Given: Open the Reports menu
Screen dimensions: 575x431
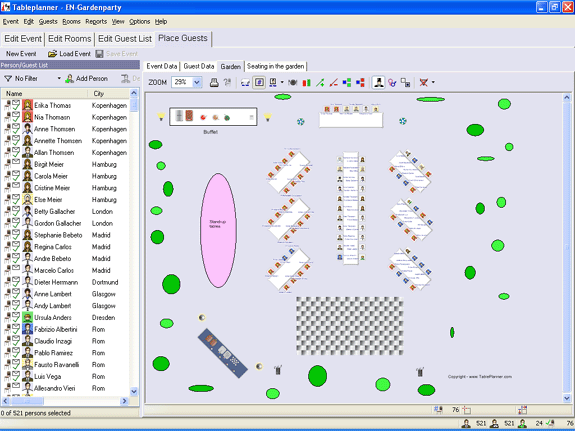Looking at the screenshot, I should point(96,22).
